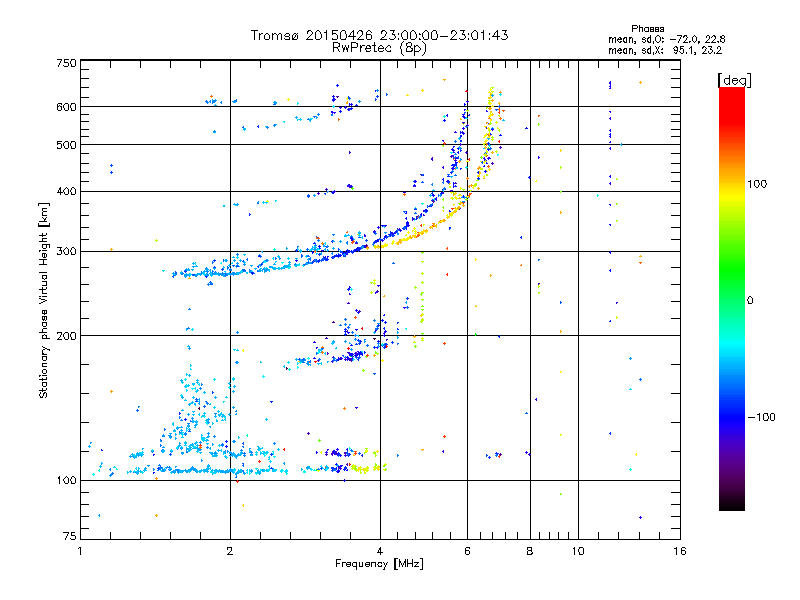Click the x-axis '2' tick label
The width and height of the screenshot is (800, 600).
230,551
